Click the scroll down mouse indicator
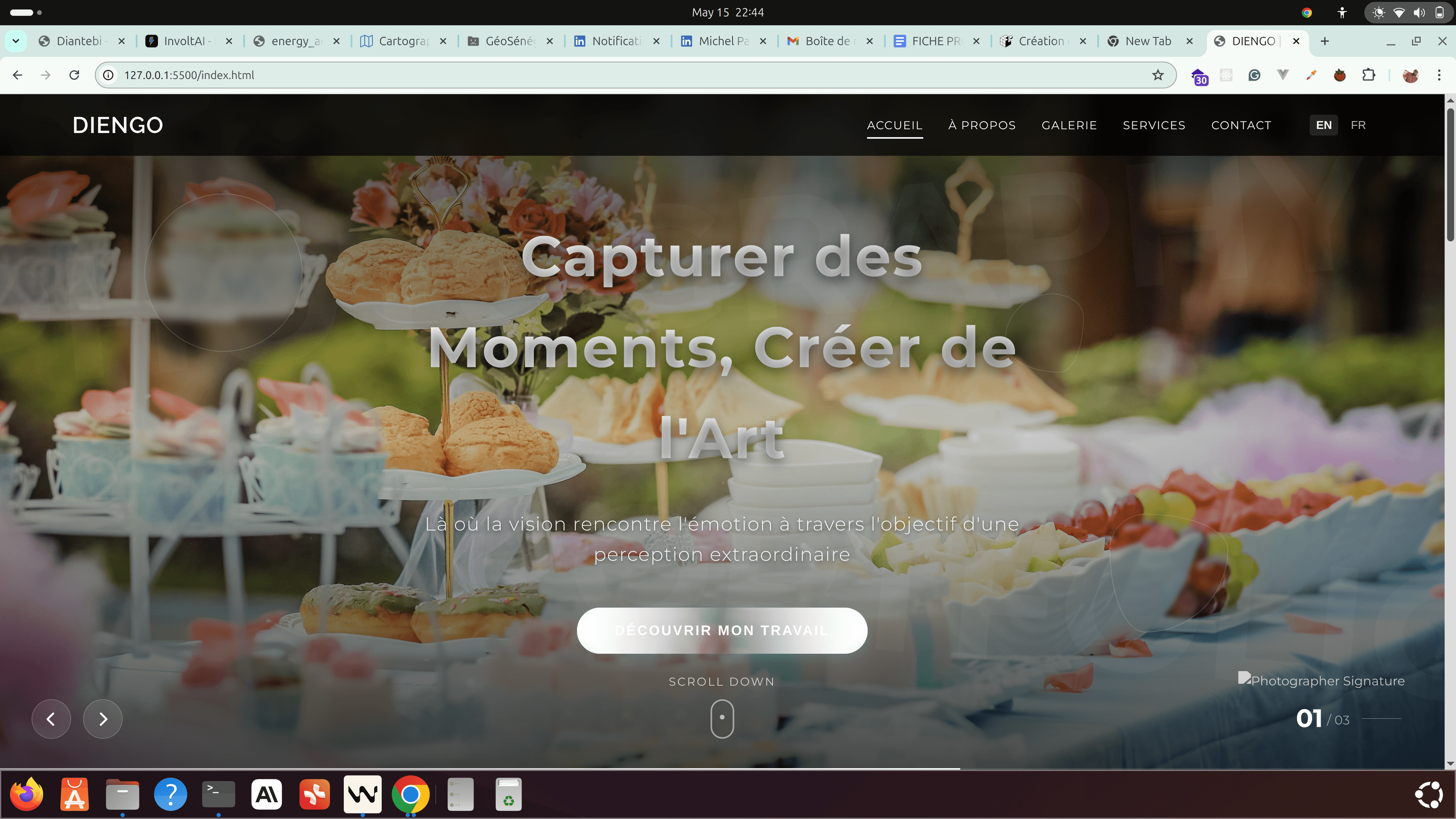Viewport: 1456px width, 819px height. pyautogui.click(x=722, y=719)
